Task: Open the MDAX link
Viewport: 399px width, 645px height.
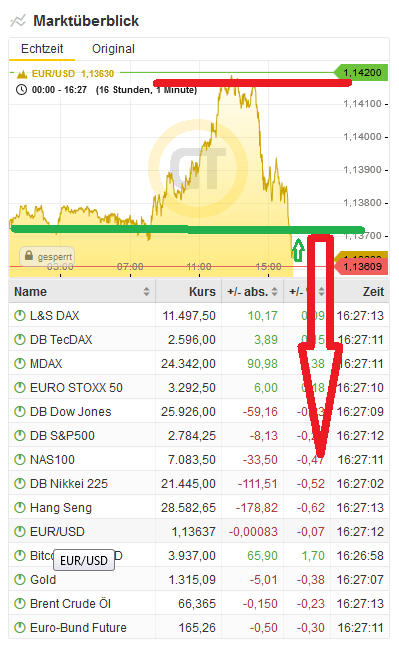Action: (46, 364)
